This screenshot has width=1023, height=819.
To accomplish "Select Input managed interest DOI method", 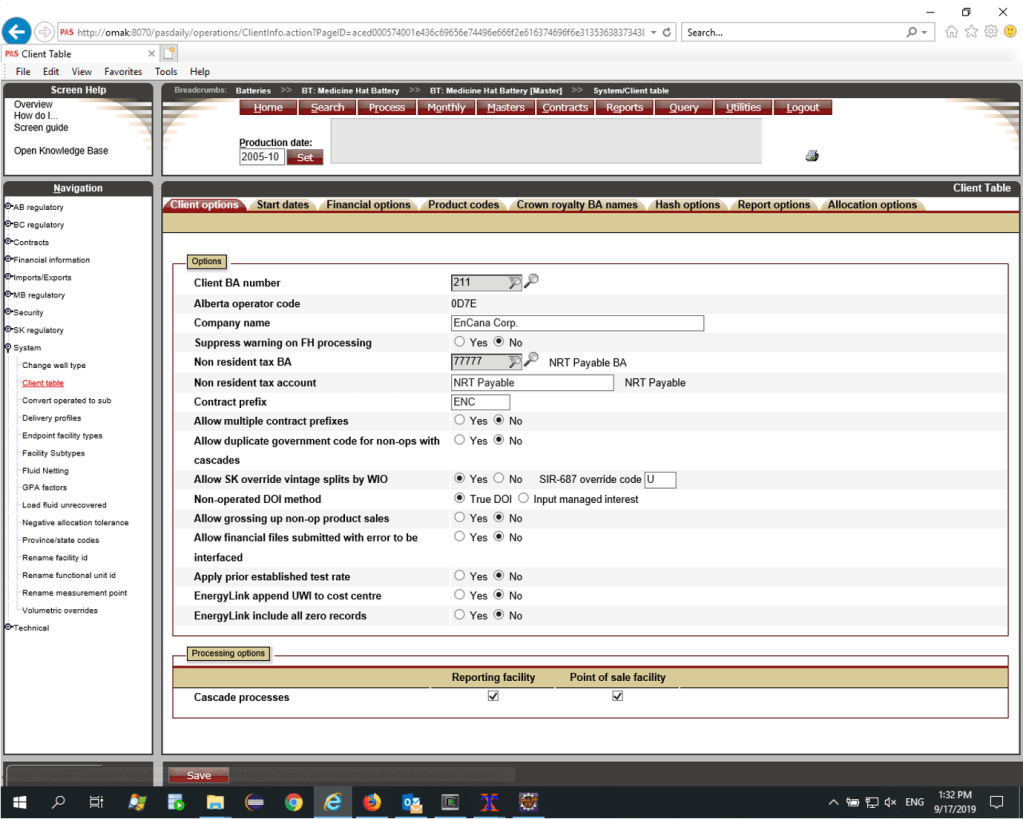I will (x=523, y=499).
